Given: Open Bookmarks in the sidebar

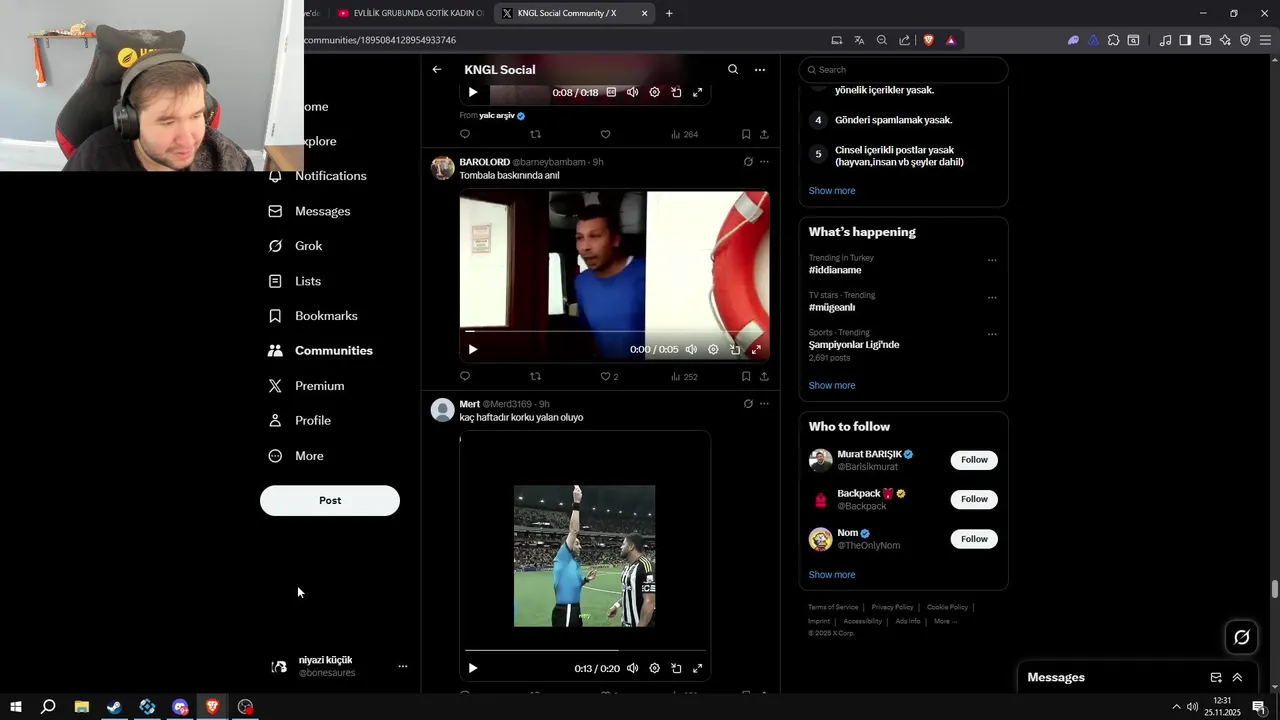Looking at the screenshot, I should point(313,316).
